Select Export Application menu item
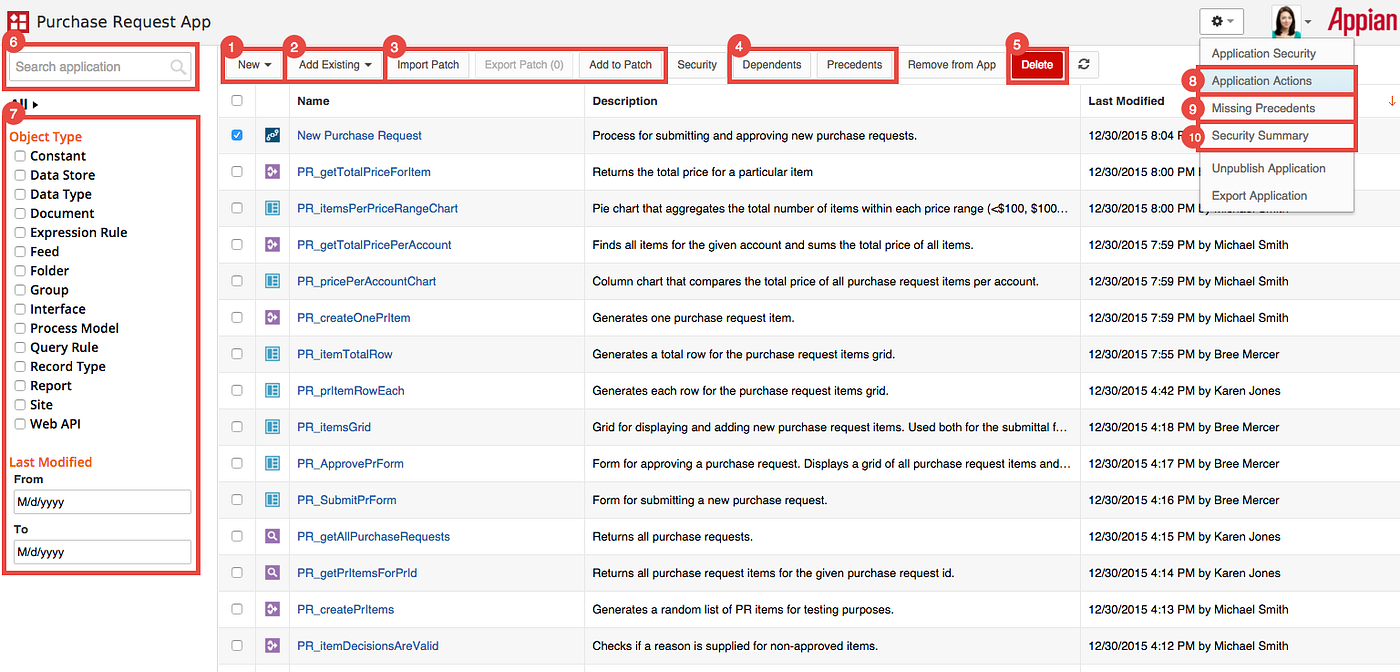 1276,195
